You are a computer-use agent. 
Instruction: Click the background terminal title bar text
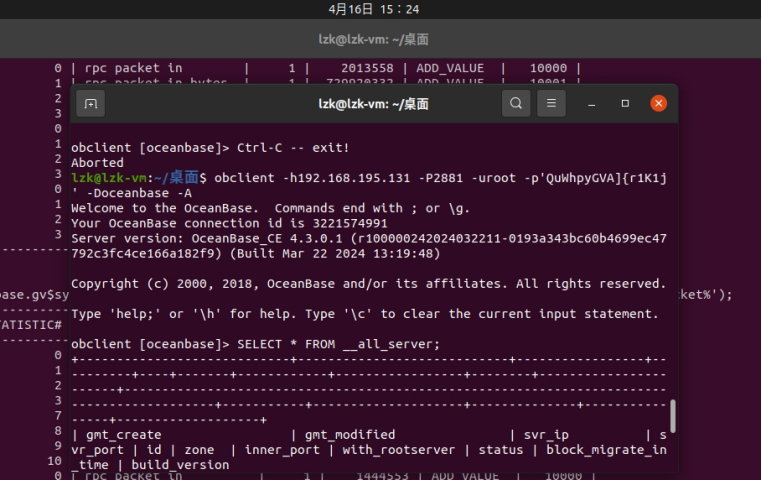tap(373, 39)
